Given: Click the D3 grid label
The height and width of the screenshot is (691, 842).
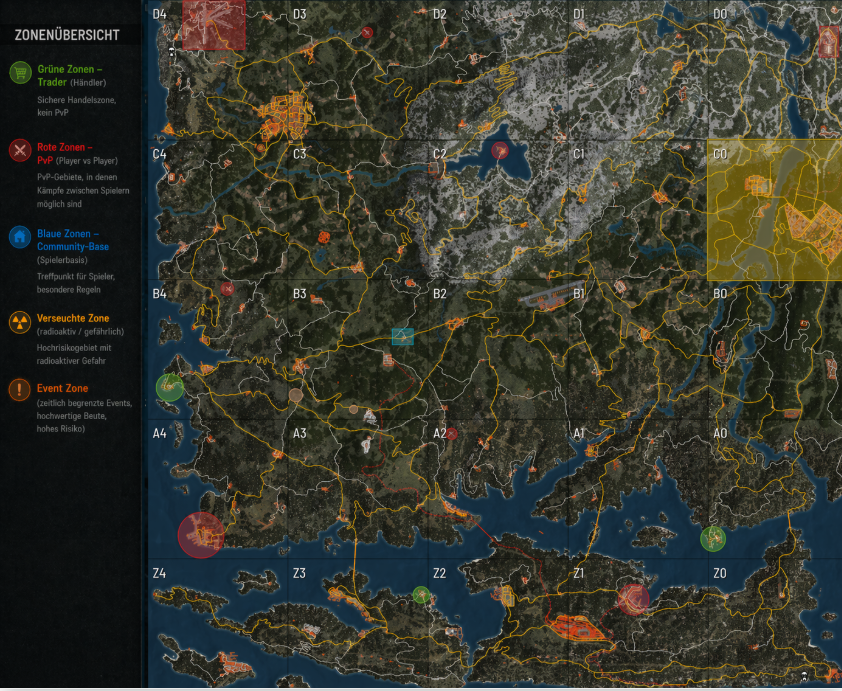Looking at the screenshot, I should (x=300, y=14).
